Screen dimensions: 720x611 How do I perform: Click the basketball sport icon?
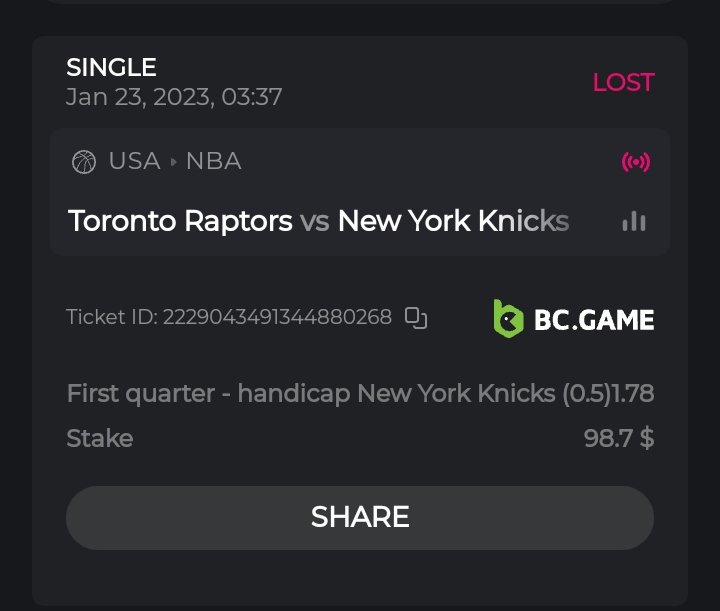click(x=84, y=162)
